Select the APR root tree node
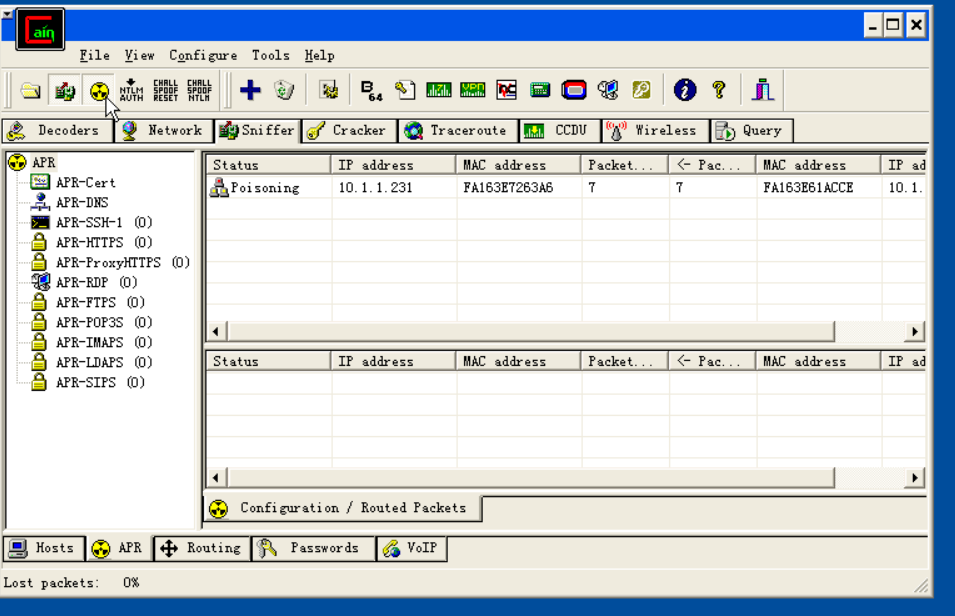955x616 pixels. coord(43,163)
